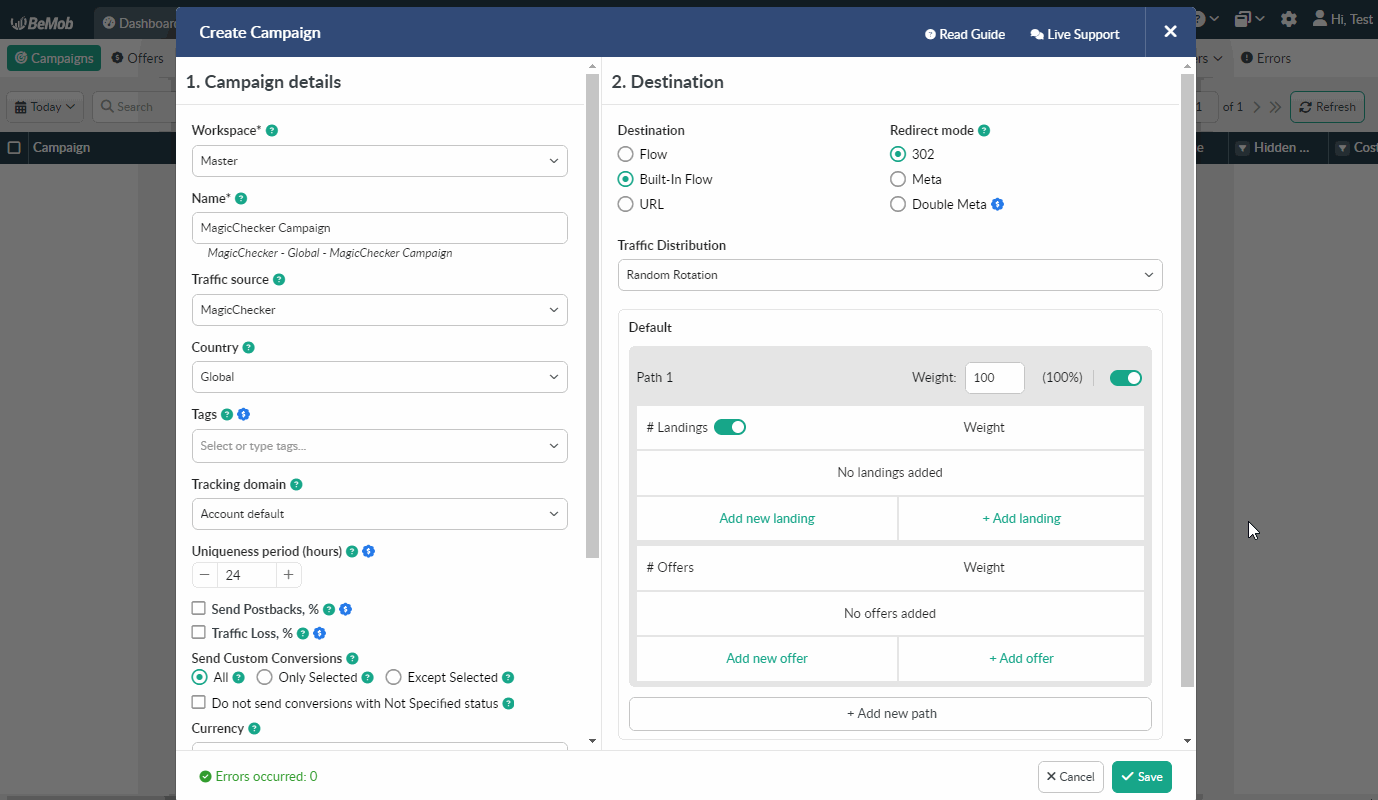Screen dimensions: 1378x800
Task: Toggle the Landings switch off
Action: tap(730, 427)
